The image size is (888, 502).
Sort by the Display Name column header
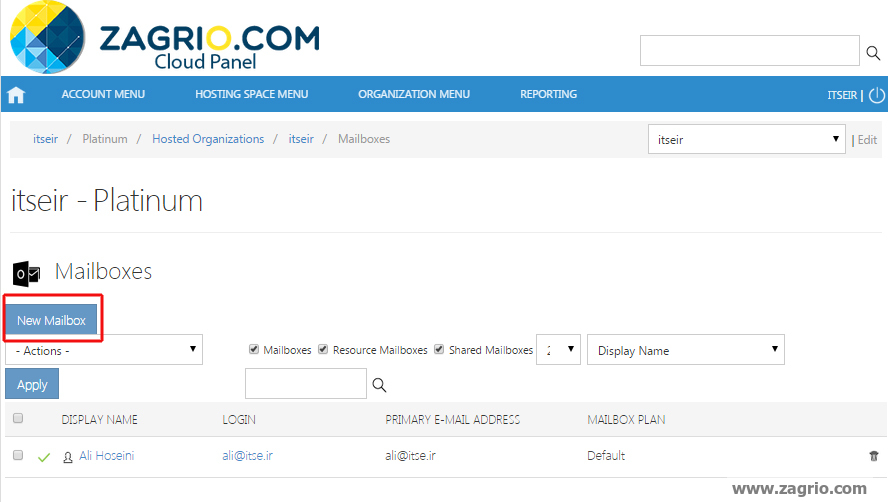[x=100, y=420]
